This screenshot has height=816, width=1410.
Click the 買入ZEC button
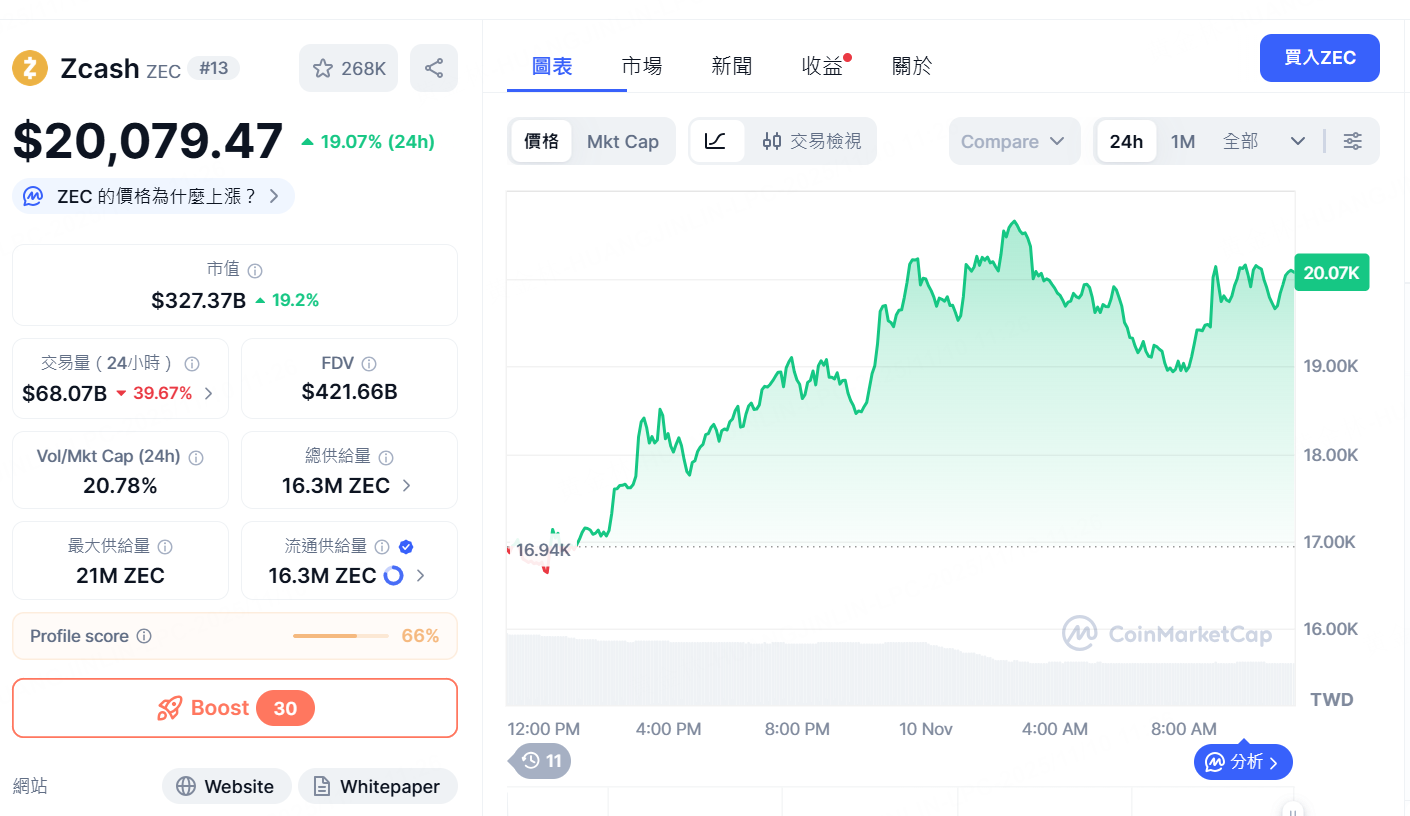[1319, 58]
